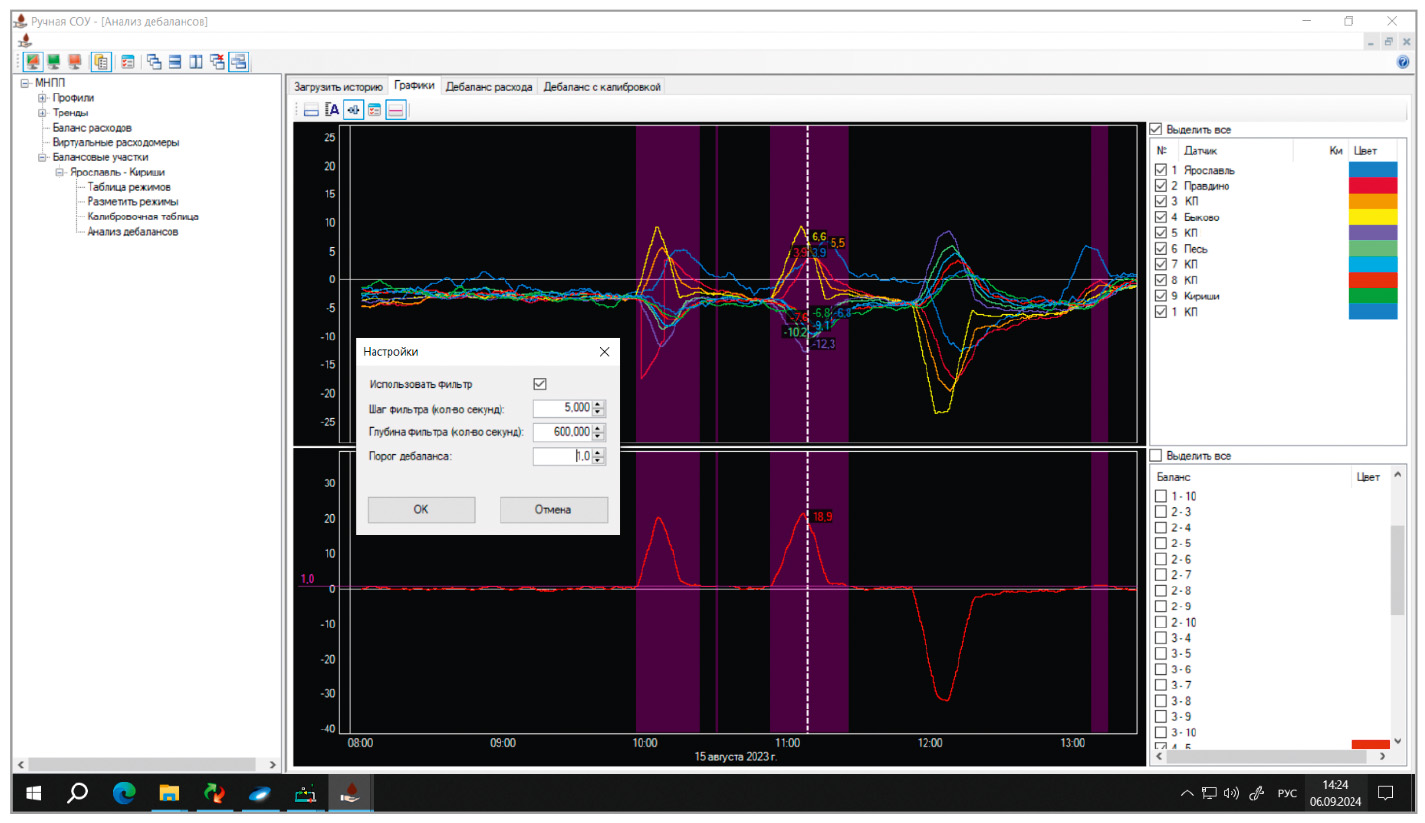Click the blue help icon at top right
The width and height of the screenshot is (1425, 823).
pos(1402,62)
